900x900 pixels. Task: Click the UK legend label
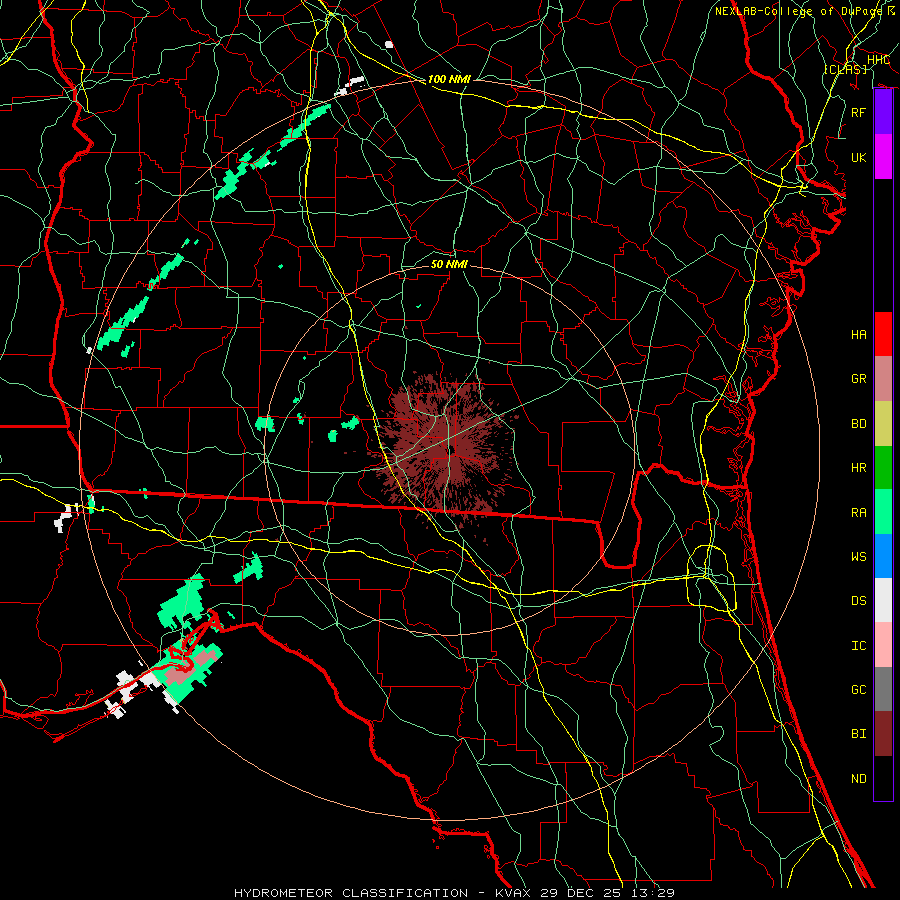click(859, 157)
